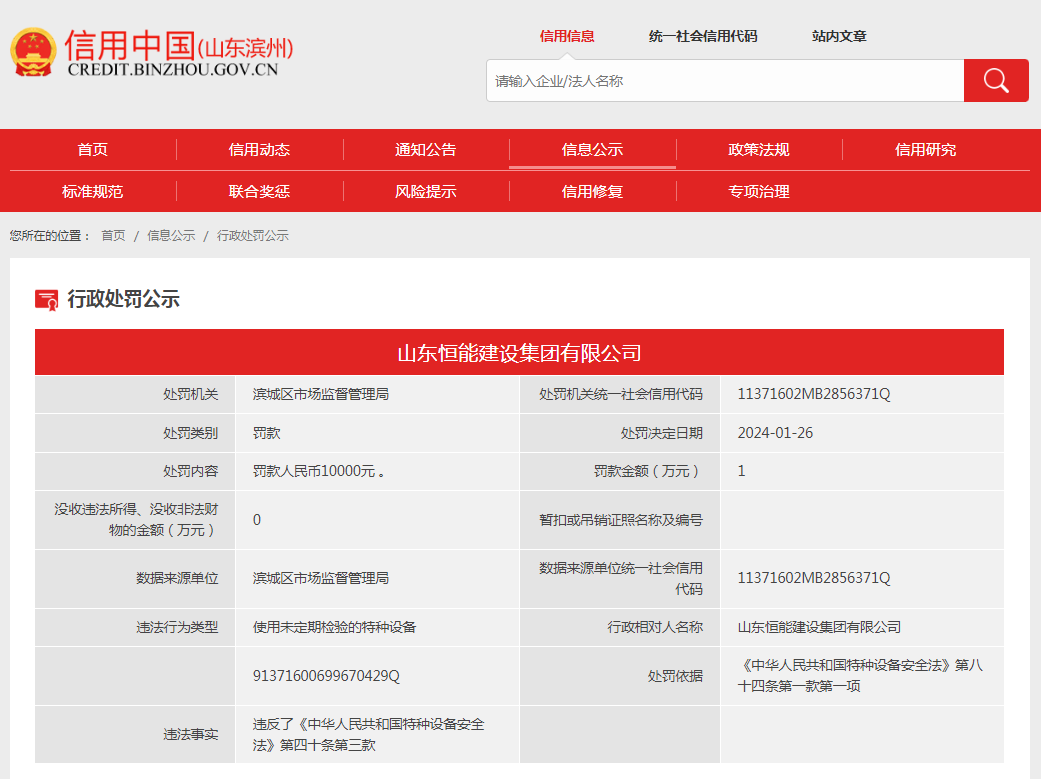Viewport: 1041px width, 779px height.
Task: Open the 首页 navigation menu item
Action: [93, 150]
